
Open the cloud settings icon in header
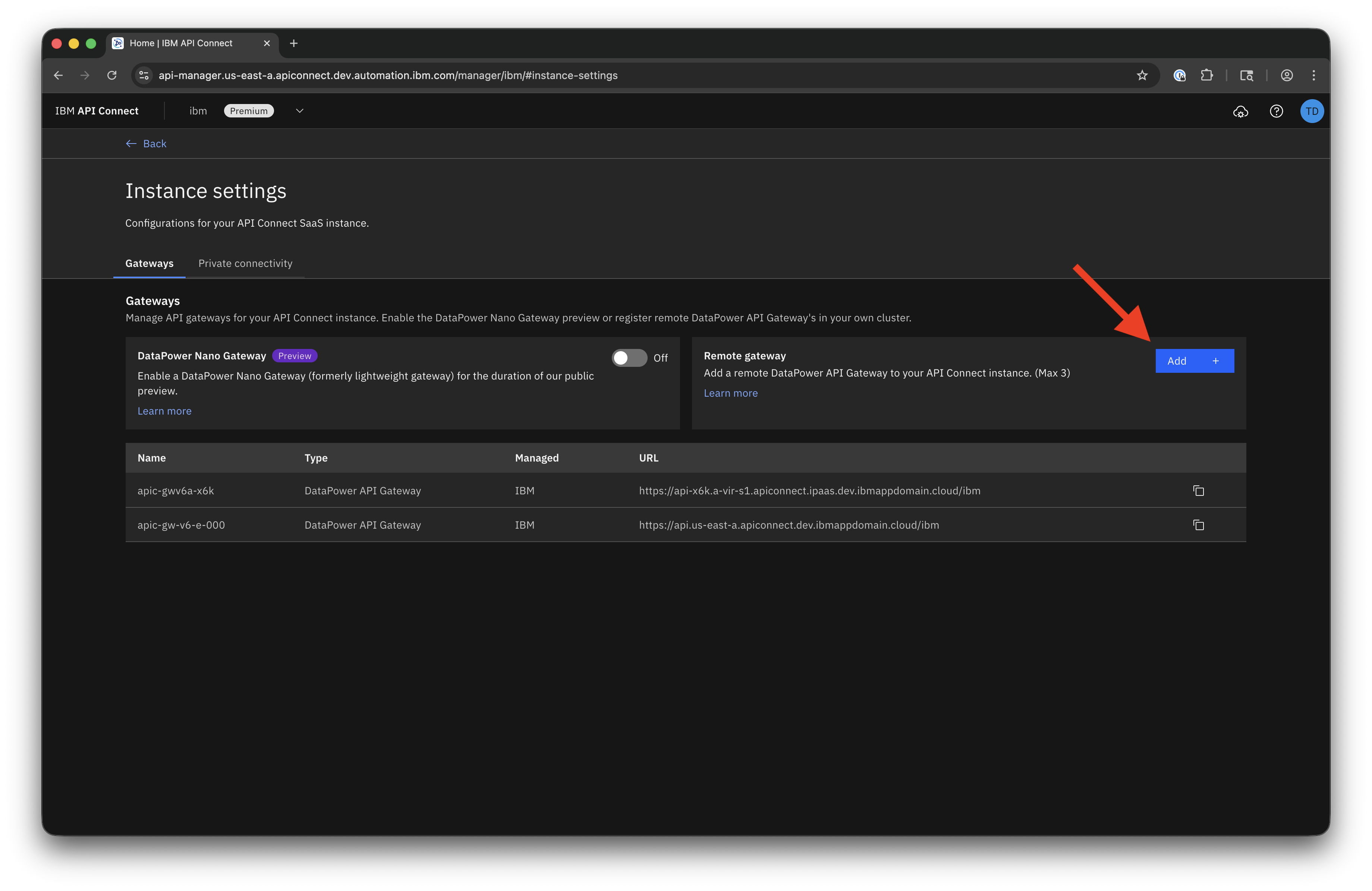pyautogui.click(x=1240, y=111)
